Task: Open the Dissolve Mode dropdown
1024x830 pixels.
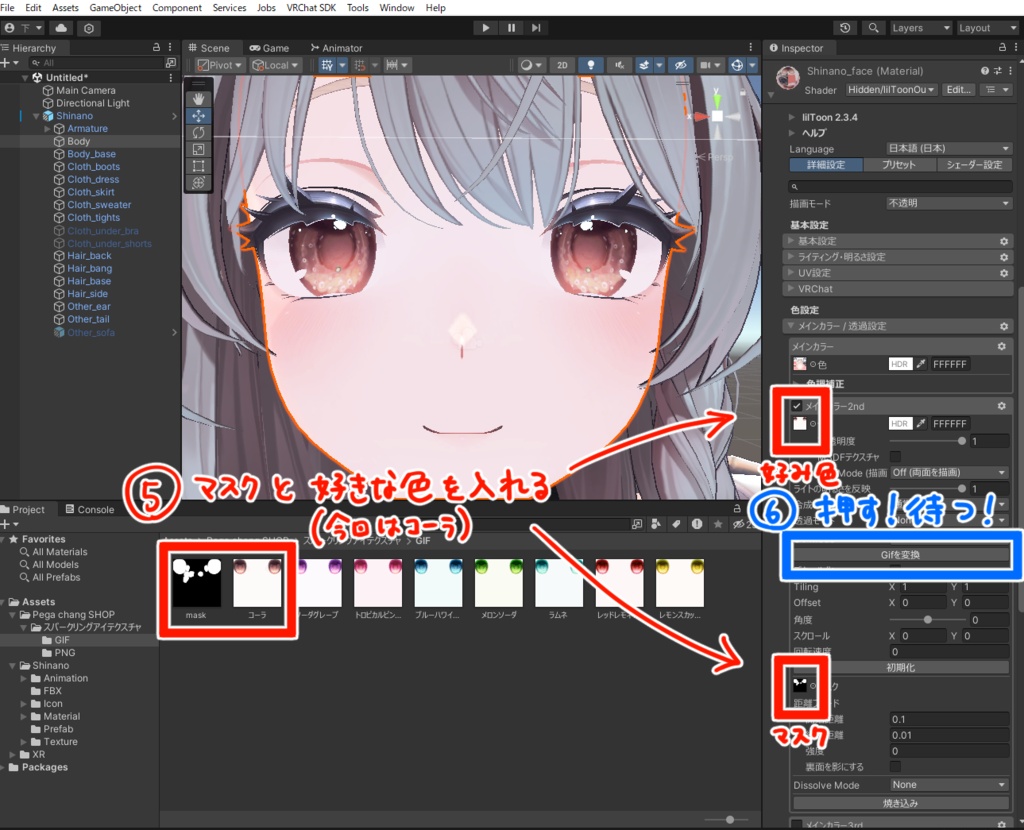Action: tap(949, 785)
